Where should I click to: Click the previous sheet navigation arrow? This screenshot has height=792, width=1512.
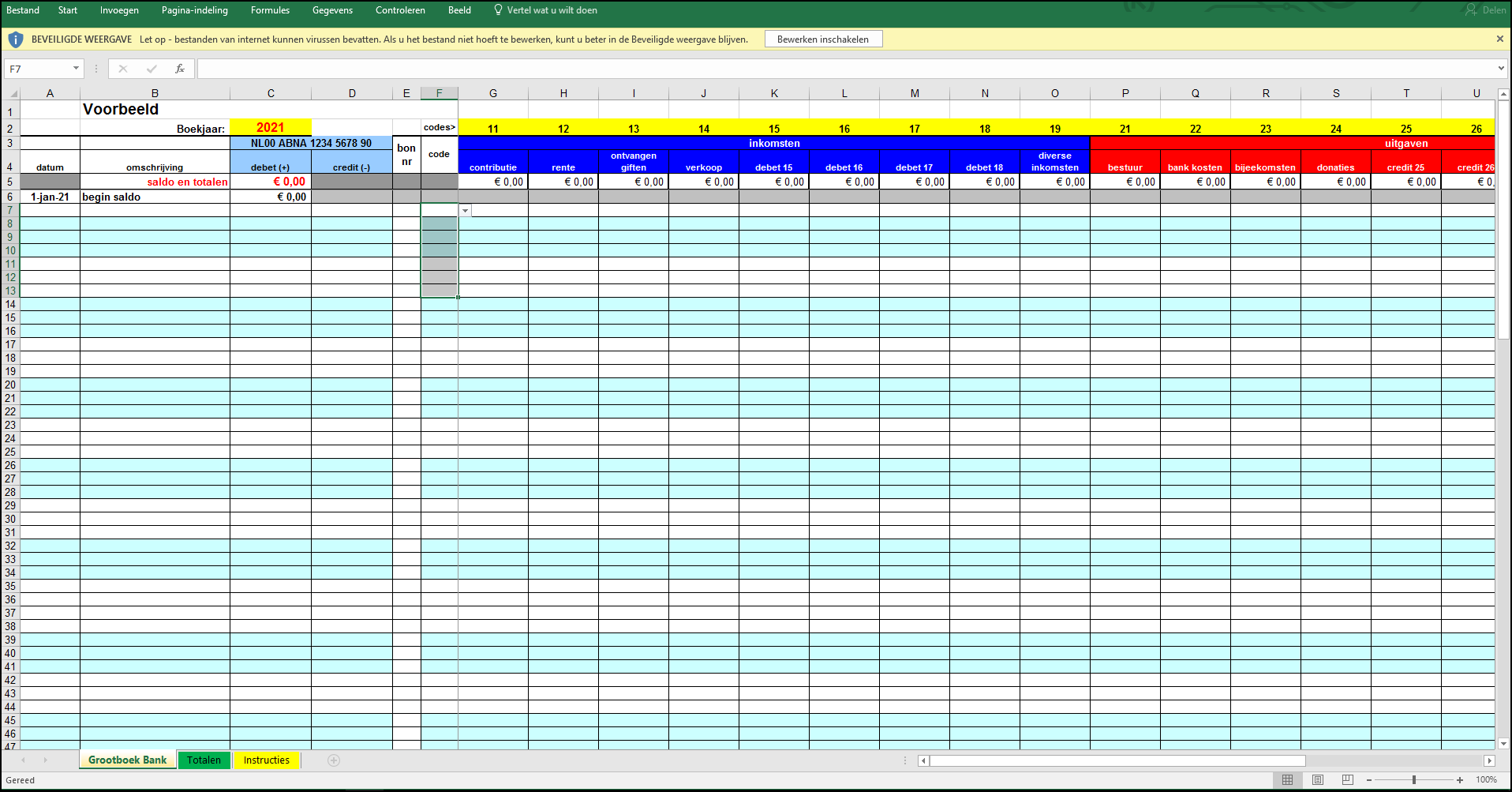pyautogui.click(x=23, y=760)
